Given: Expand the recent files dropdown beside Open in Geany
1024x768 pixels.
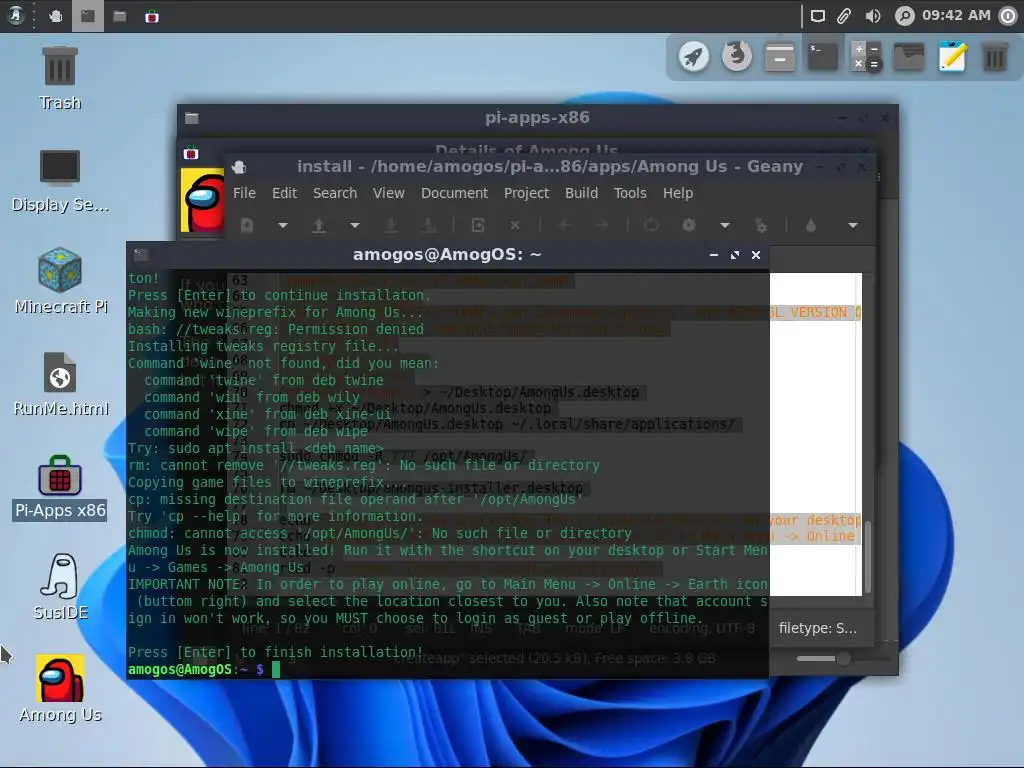Looking at the screenshot, I should [355, 225].
